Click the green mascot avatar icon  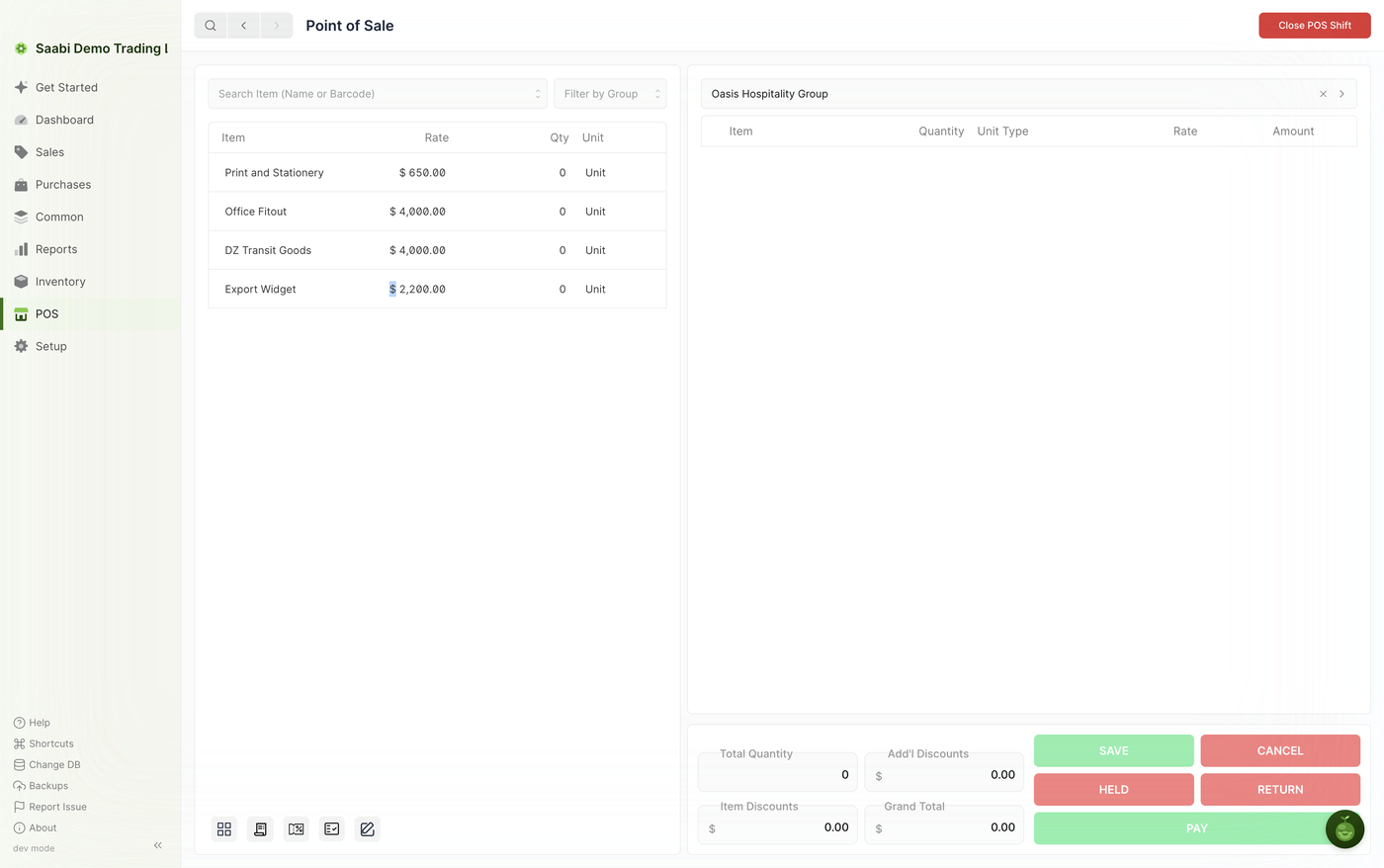click(x=1344, y=828)
